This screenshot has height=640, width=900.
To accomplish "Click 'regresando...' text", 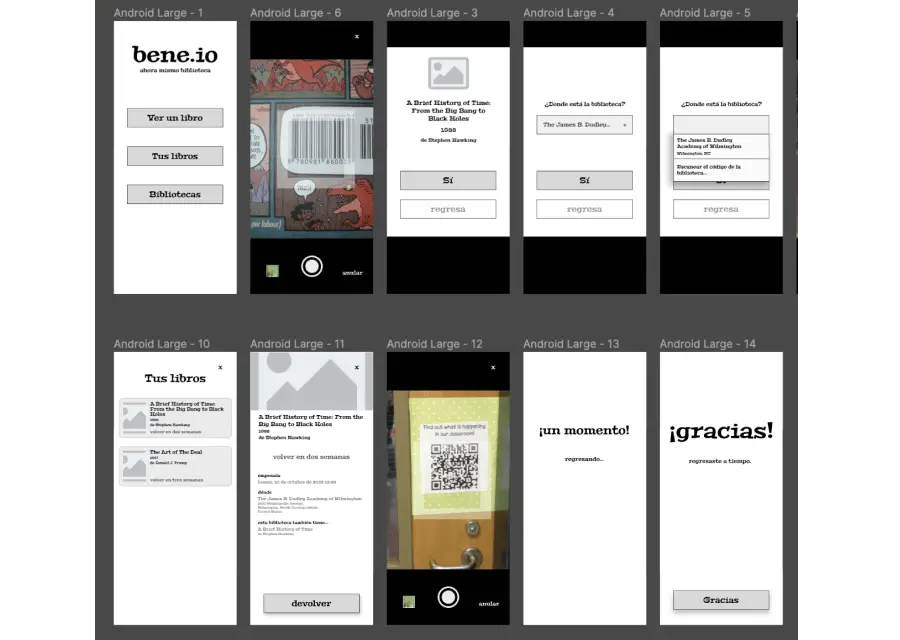I will coord(584,459).
